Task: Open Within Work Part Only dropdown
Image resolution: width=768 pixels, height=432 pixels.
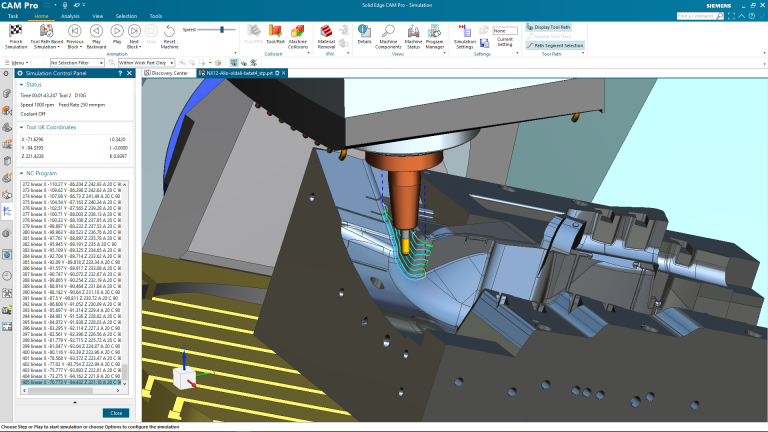Action: tap(146, 63)
